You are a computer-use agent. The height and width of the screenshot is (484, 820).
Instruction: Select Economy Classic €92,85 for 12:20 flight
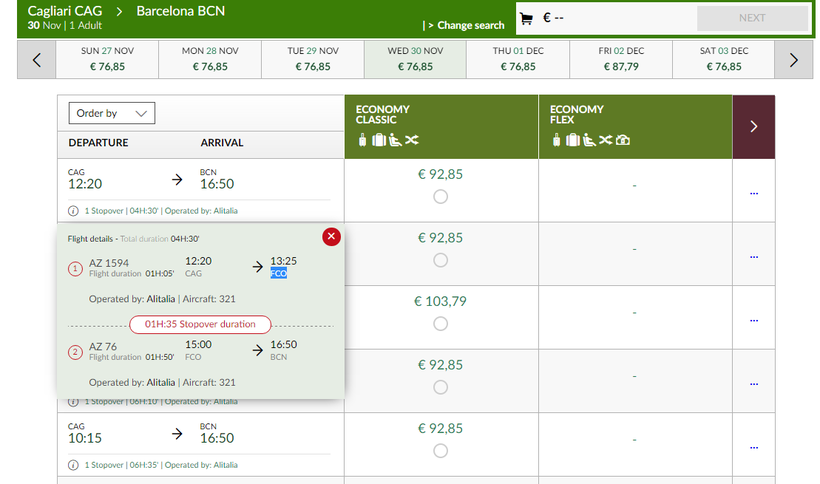click(x=441, y=197)
